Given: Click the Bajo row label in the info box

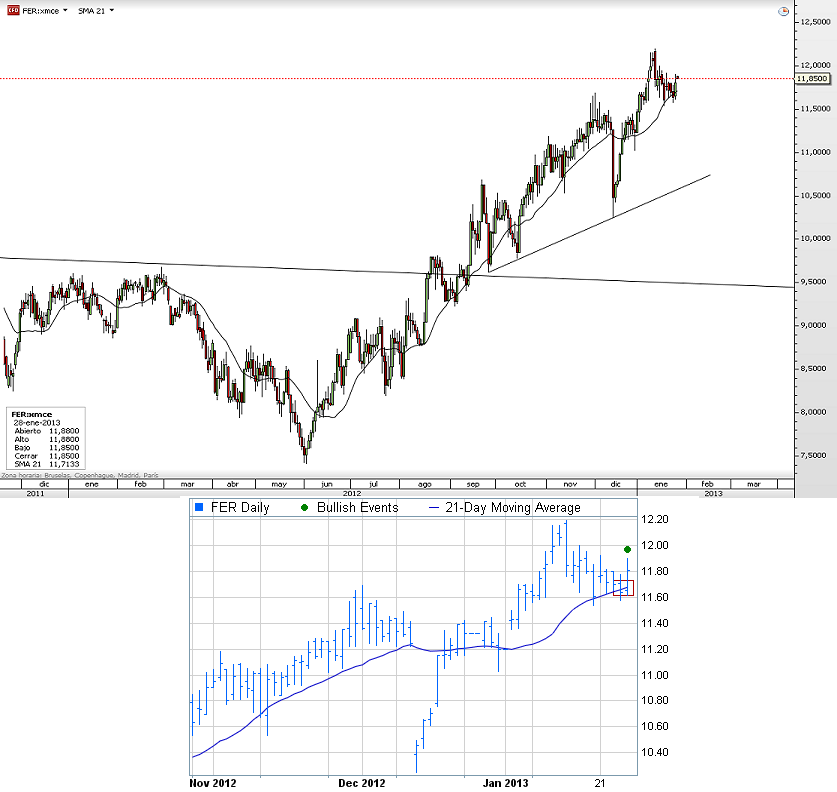Looking at the screenshot, I should point(22,448).
